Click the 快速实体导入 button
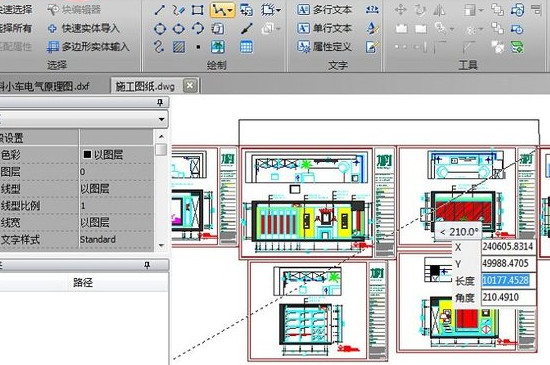 [x=83, y=28]
